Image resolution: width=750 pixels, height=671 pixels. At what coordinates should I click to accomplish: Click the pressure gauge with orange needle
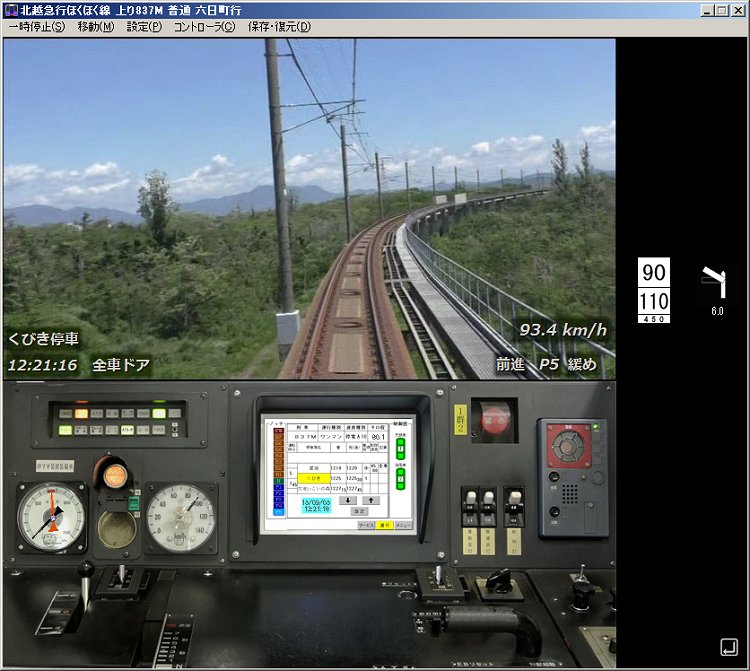[51, 517]
